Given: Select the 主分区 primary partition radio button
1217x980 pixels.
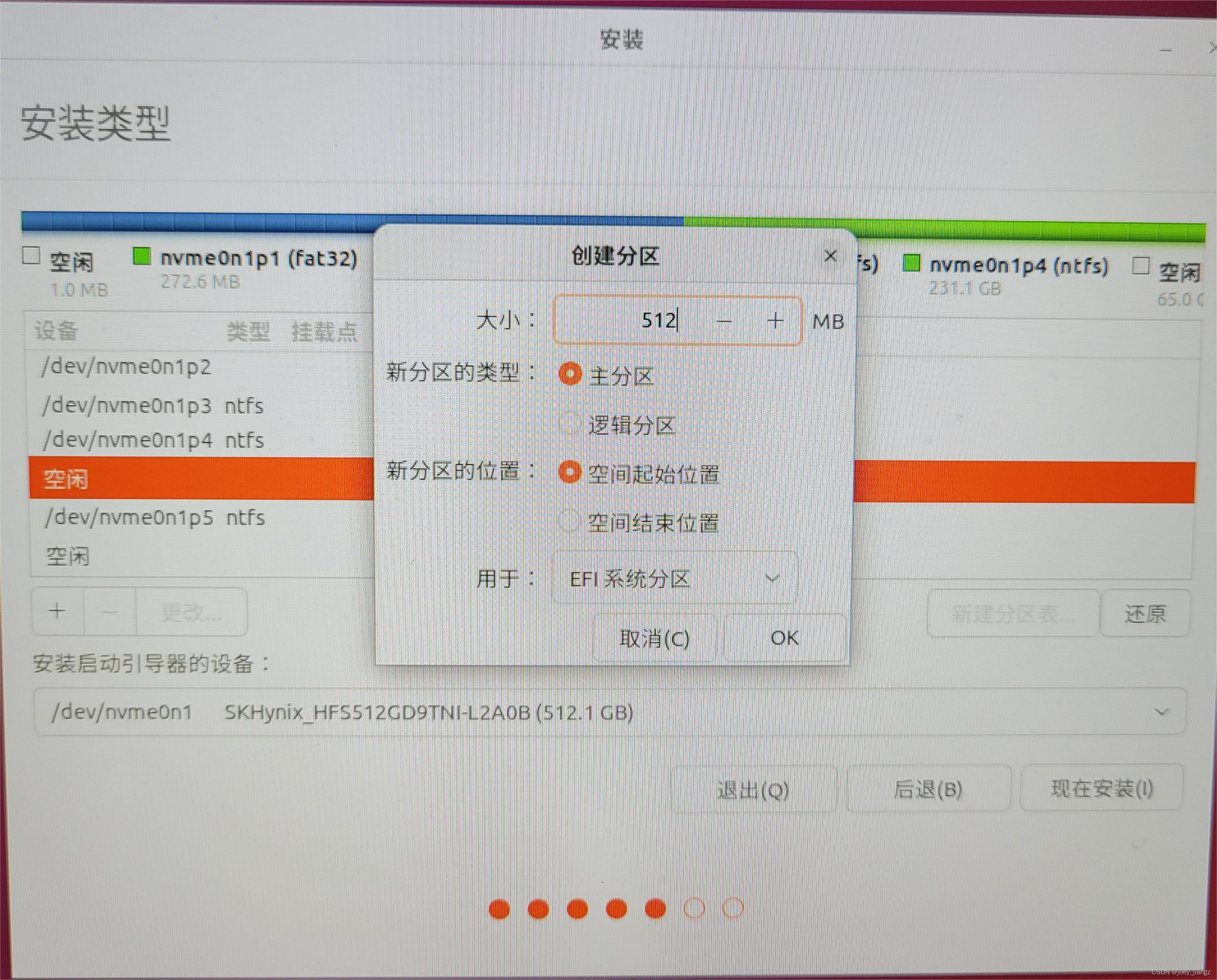Looking at the screenshot, I should 570,374.
